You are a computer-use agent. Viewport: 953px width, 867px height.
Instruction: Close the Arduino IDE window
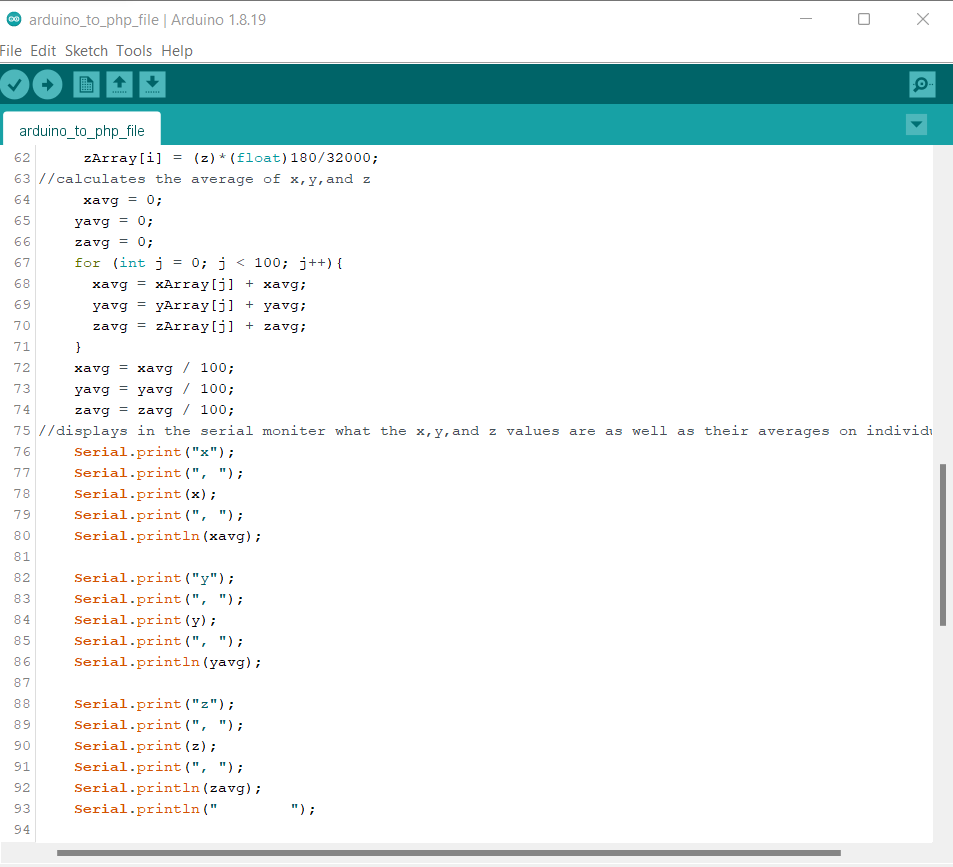923,20
